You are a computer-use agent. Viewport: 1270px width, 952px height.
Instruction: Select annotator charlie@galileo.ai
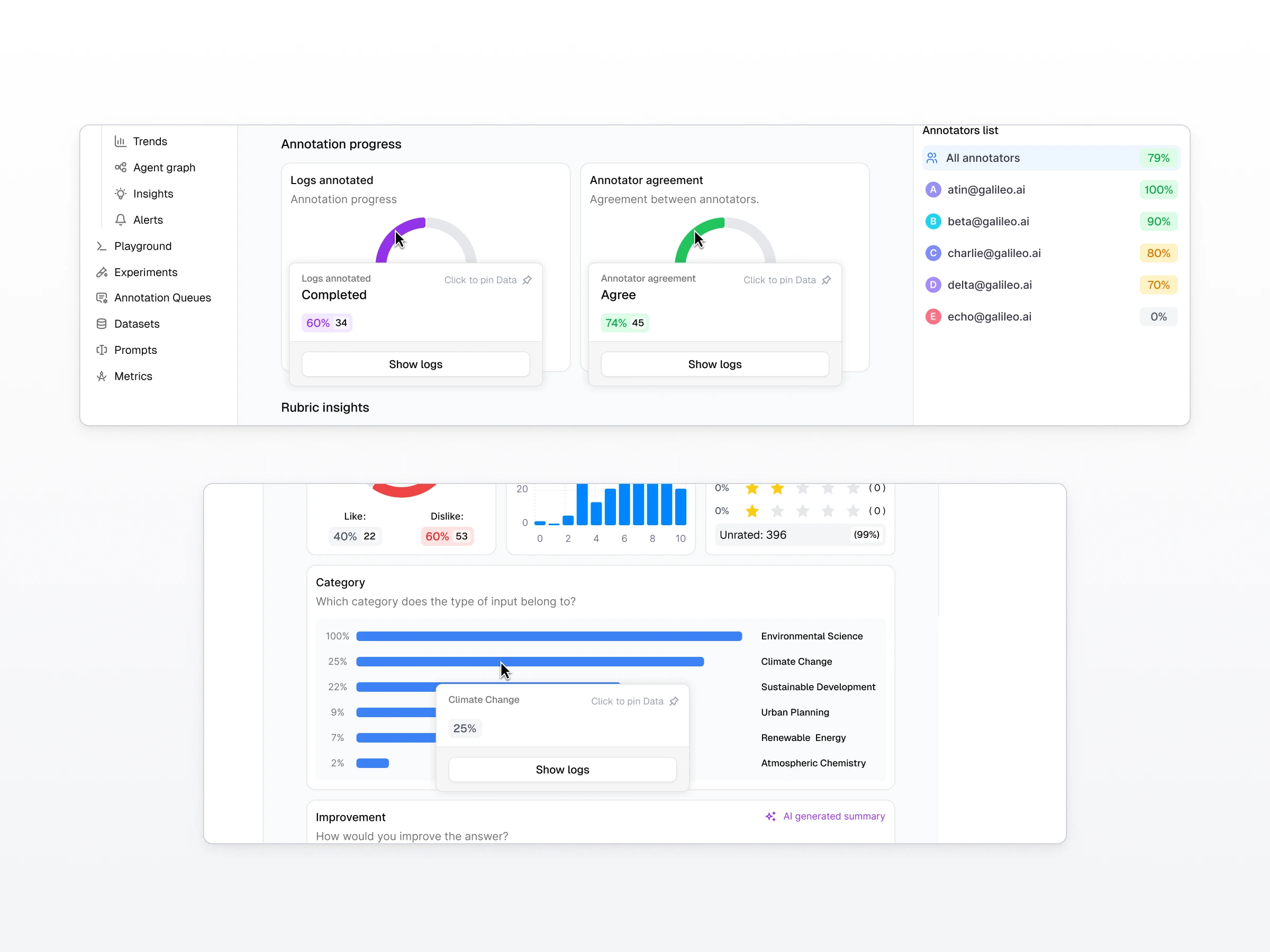tap(993, 253)
